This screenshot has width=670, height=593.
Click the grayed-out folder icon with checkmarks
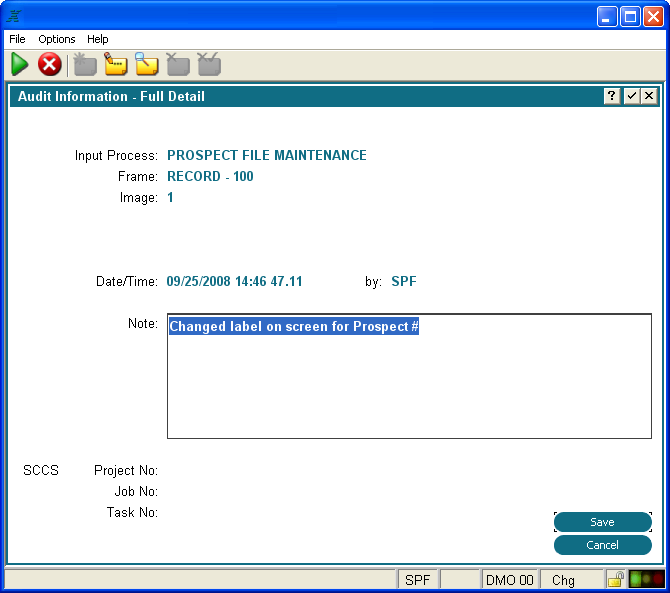(209, 65)
